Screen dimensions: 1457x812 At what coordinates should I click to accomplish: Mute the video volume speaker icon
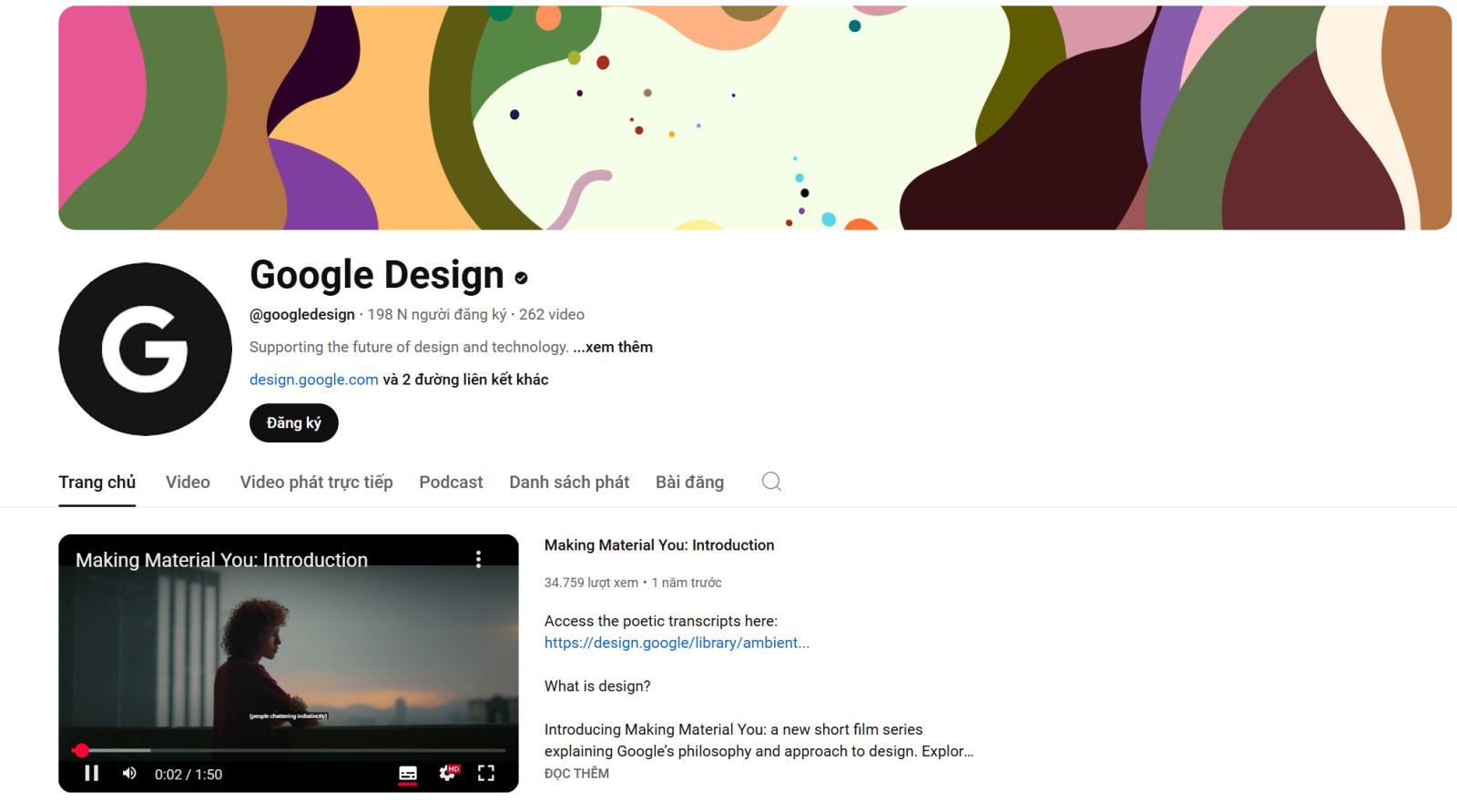(x=129, y=773)
